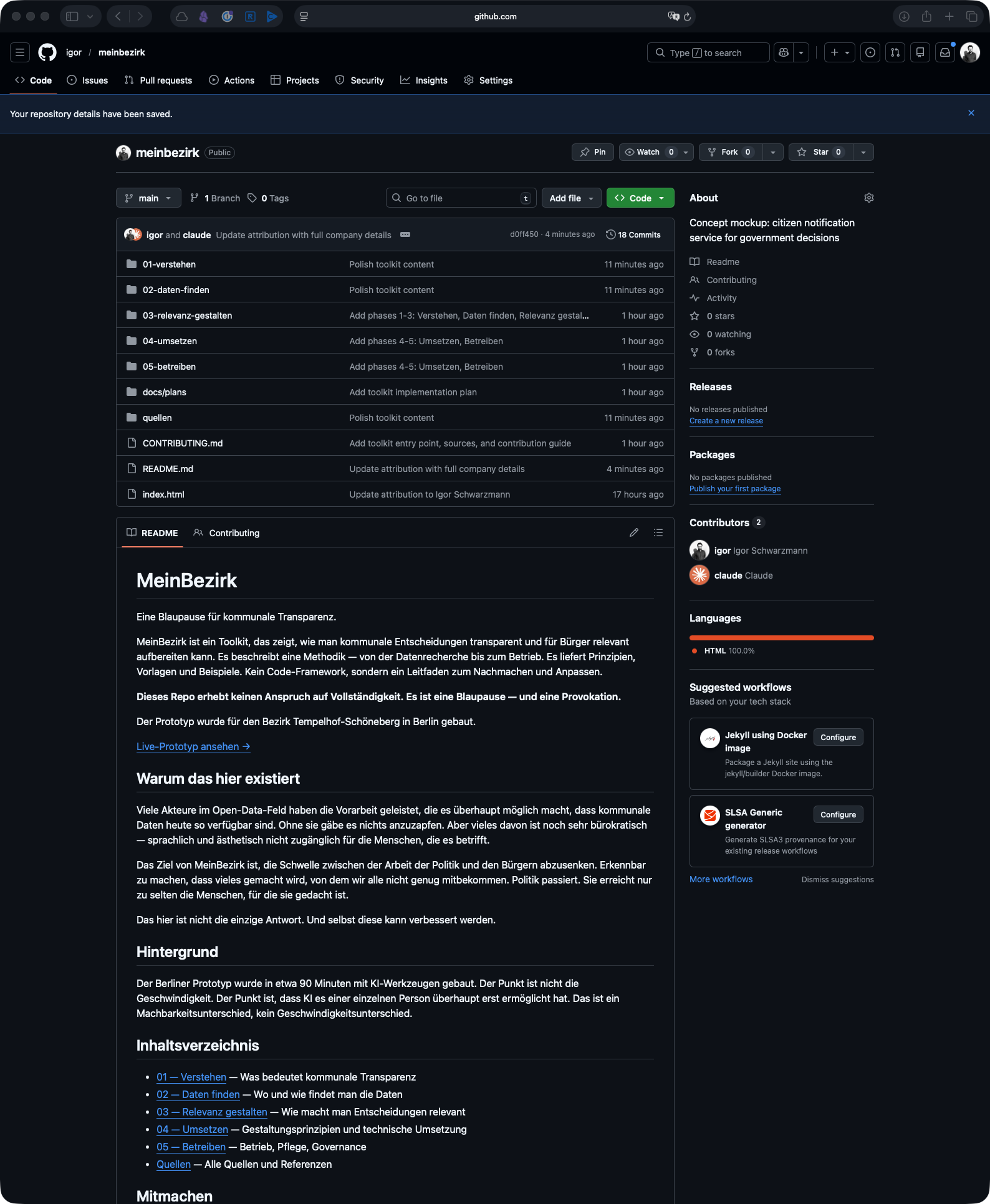Open the green Code dropdown
The width and height of the screenshot is (990, 1204).
(x=640, y=198)
